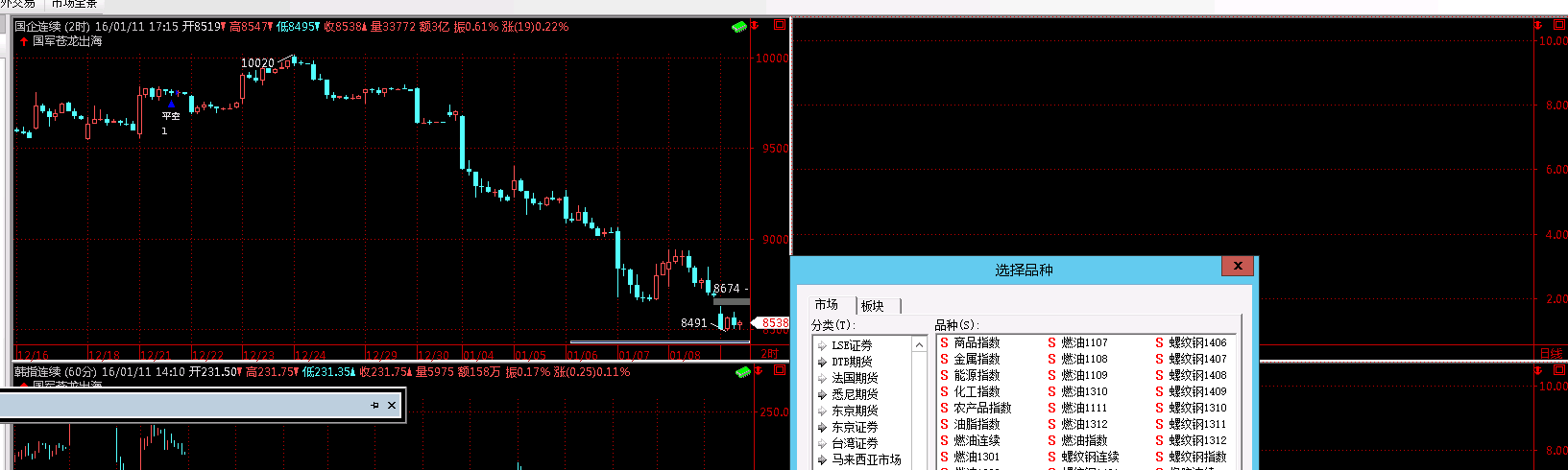
Task: Click the 日线 period label on right chart
Action: pyautogui.click(x=1551, y=353)
